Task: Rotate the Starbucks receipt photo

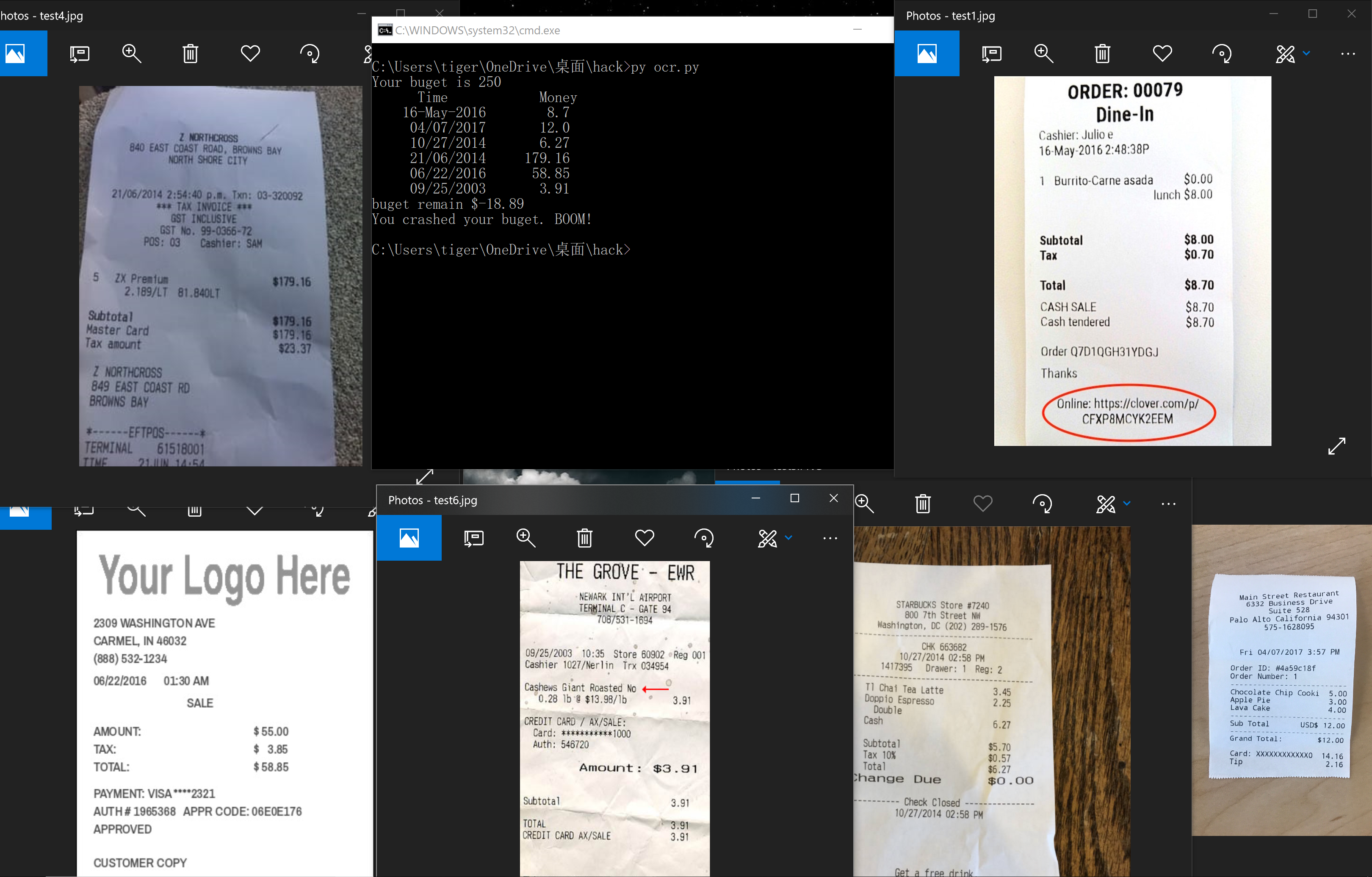Action: point(1042,504)
